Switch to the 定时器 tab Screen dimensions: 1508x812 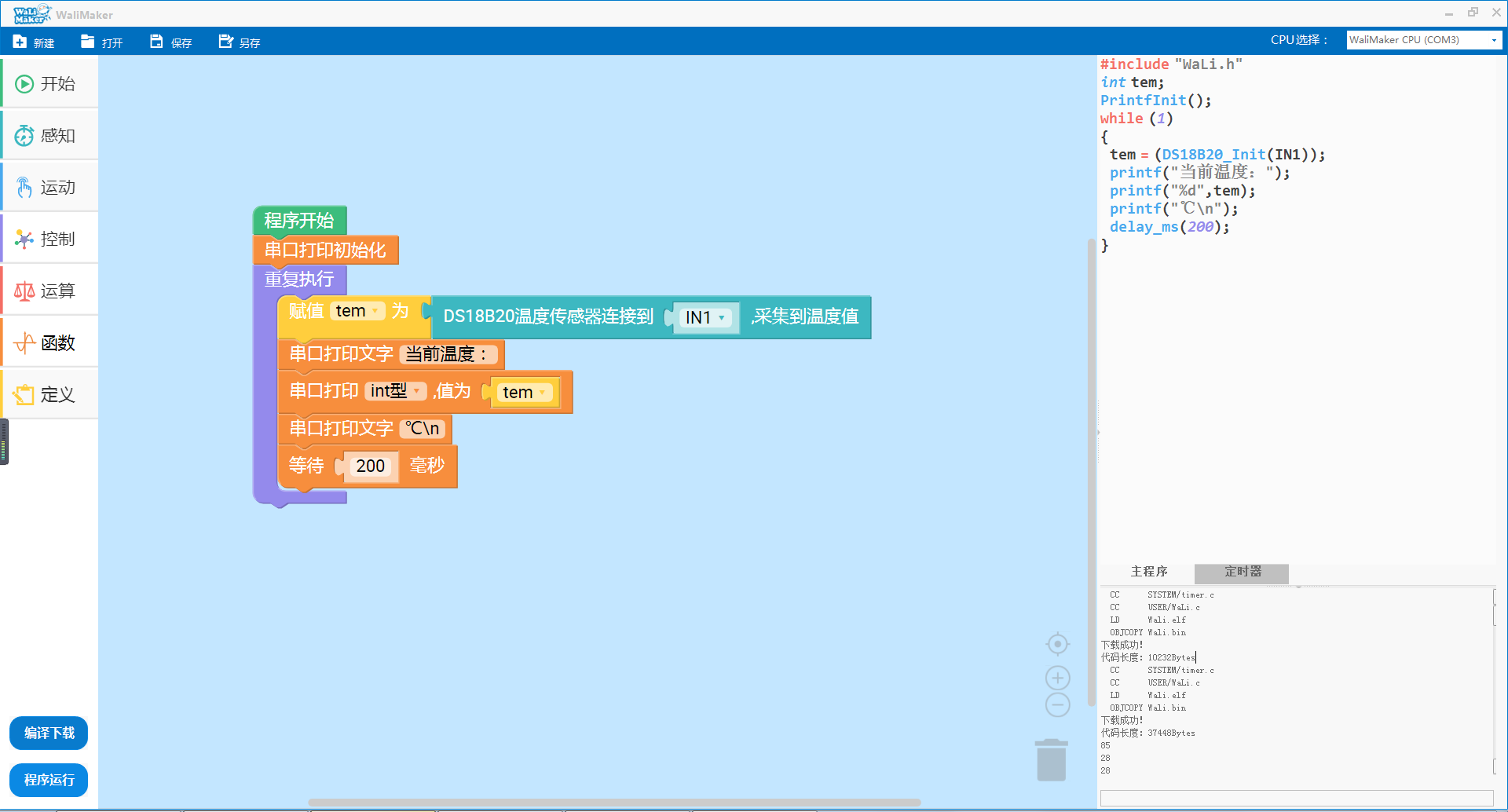point(1242,572)
